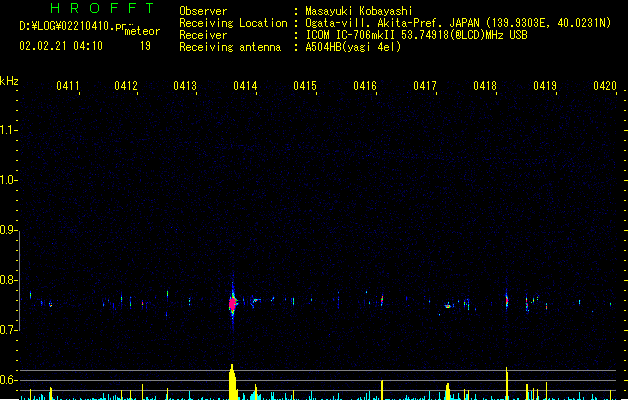Click the date stamp 02.02.21 04:10
The height and width of the screenshot is (400, 629).
(61, 46)
